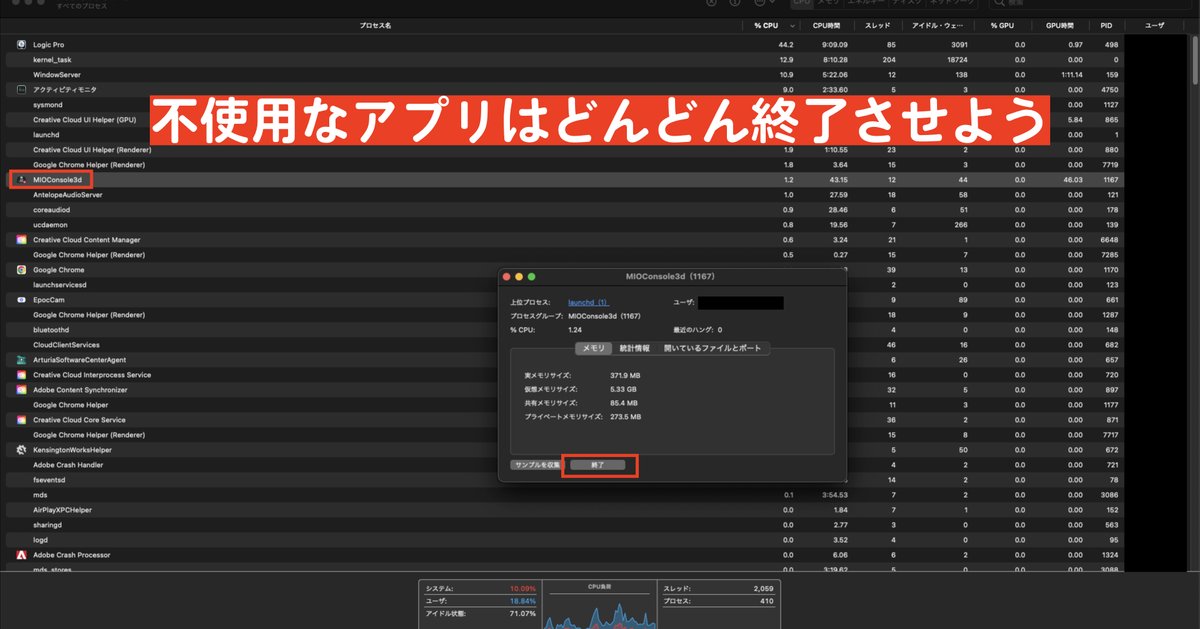Click the Adobe Crash Processor icon
1200x629 pixels.
[x=21, y=555]
